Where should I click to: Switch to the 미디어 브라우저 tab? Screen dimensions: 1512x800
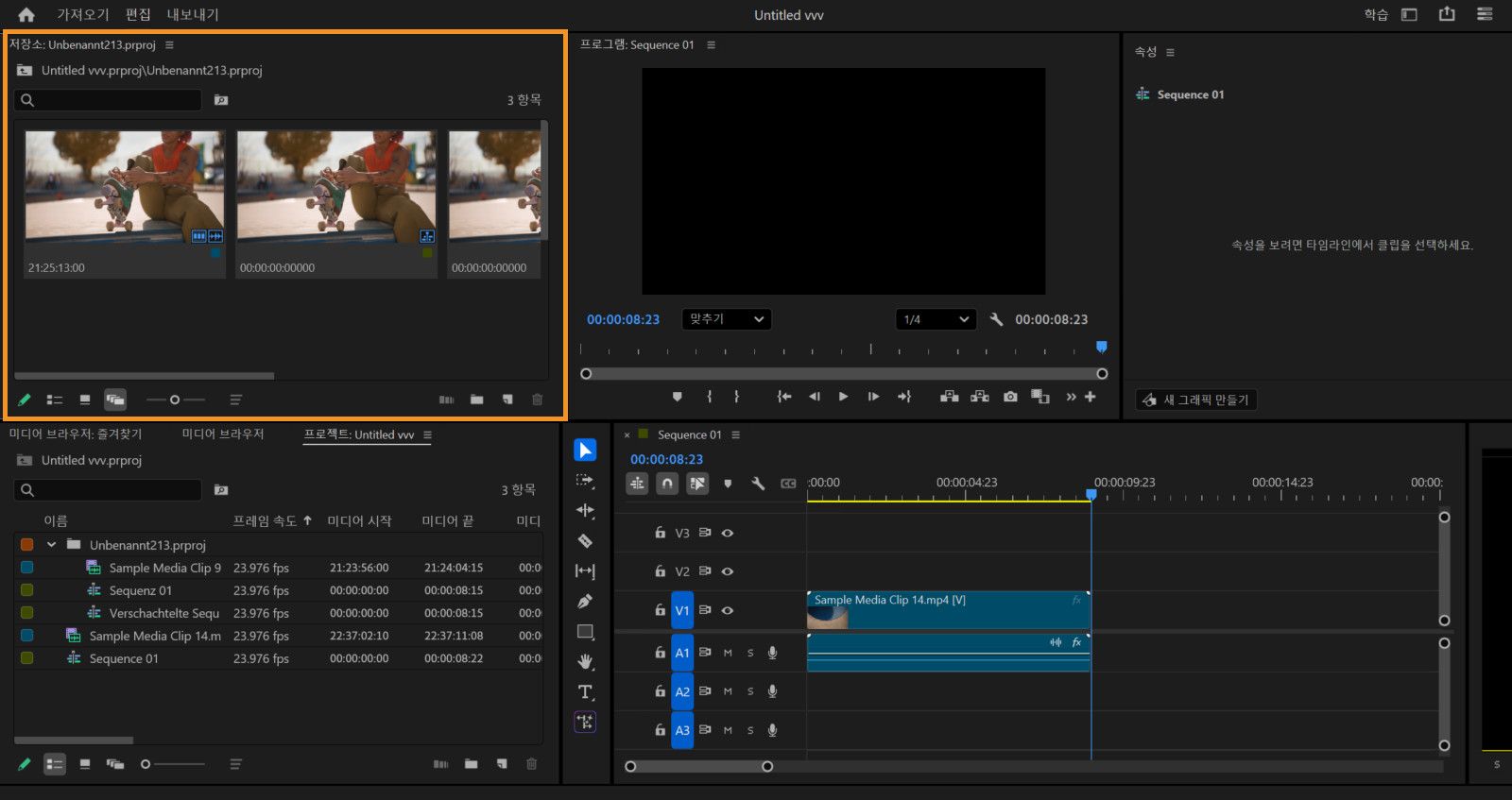[x=223, y=434]
